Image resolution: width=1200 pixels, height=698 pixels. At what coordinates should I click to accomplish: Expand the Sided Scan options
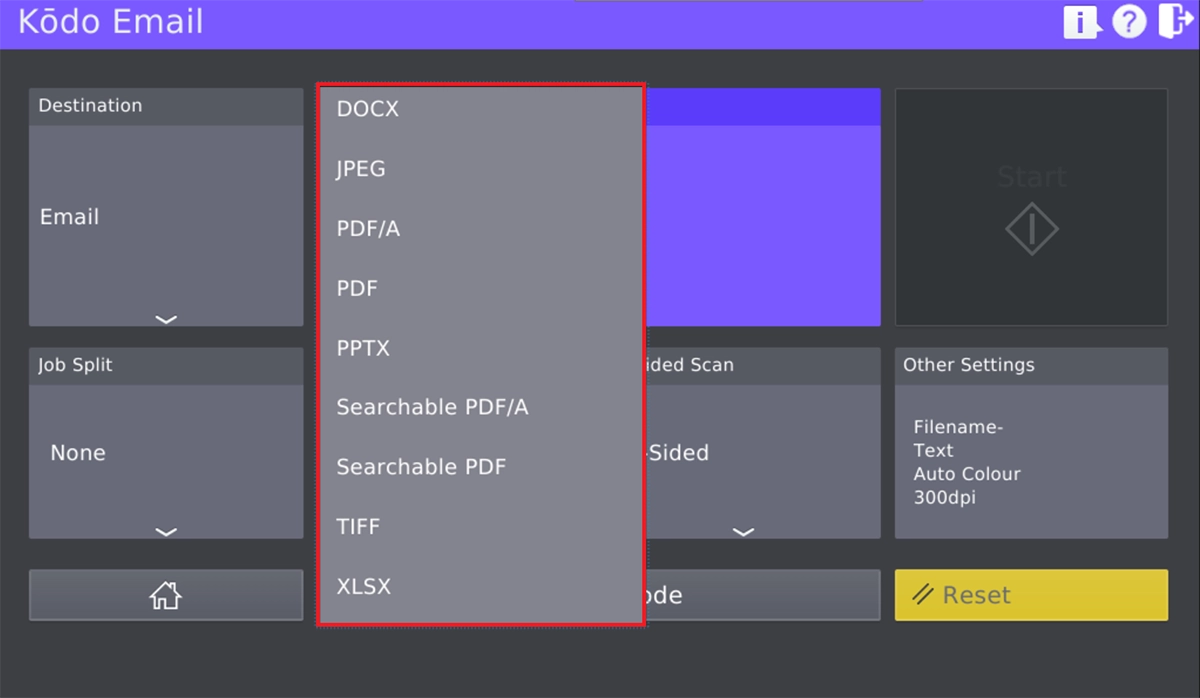pos(744,531)
